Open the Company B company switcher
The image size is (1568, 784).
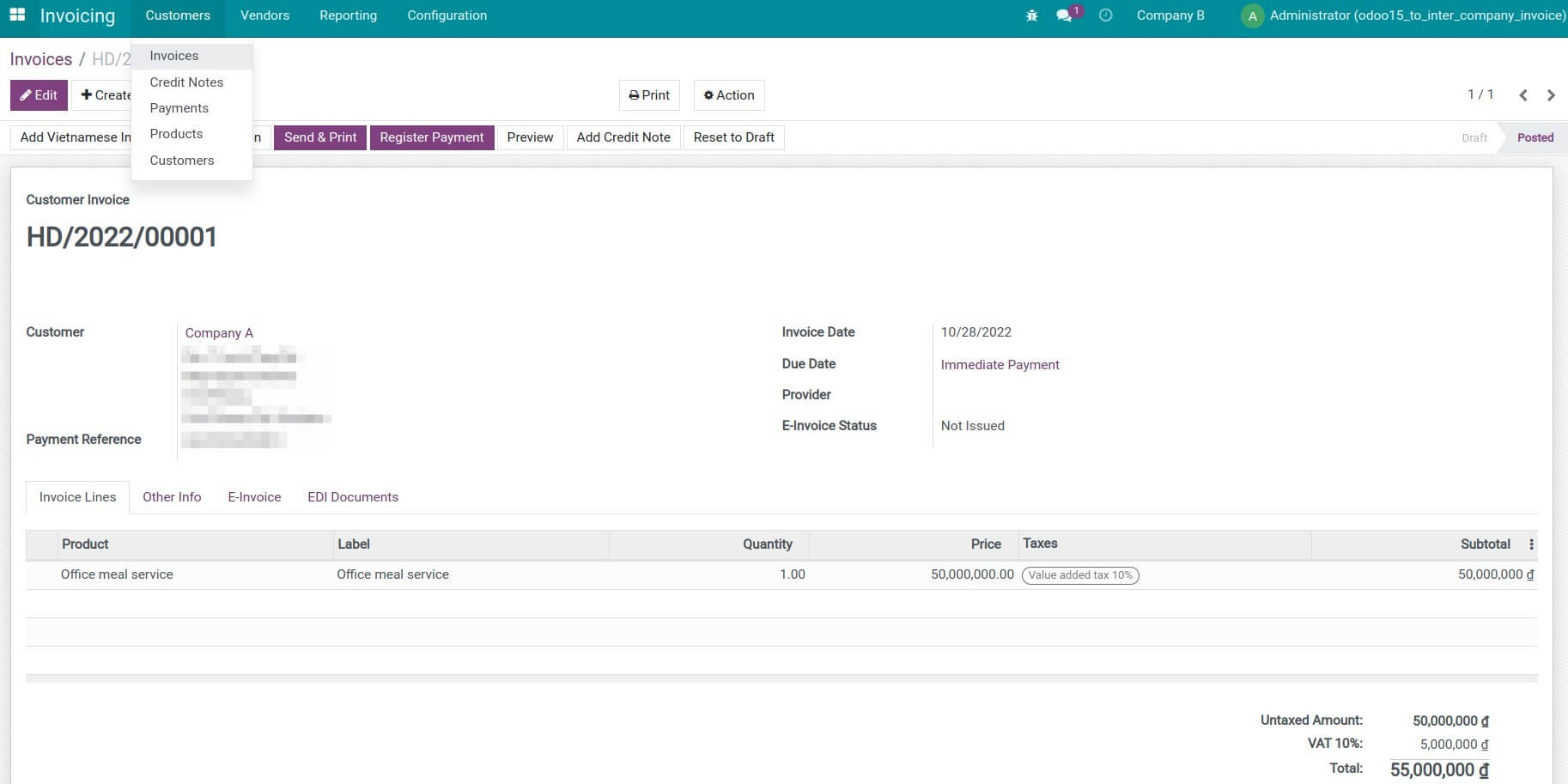[x=1170, y=15]
